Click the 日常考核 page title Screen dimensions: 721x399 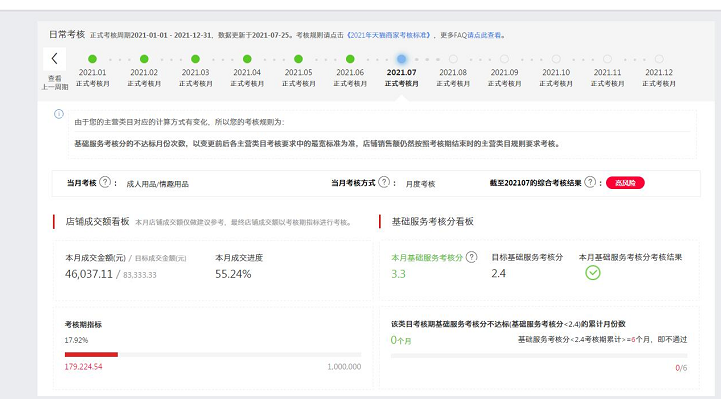pos(67,34)
